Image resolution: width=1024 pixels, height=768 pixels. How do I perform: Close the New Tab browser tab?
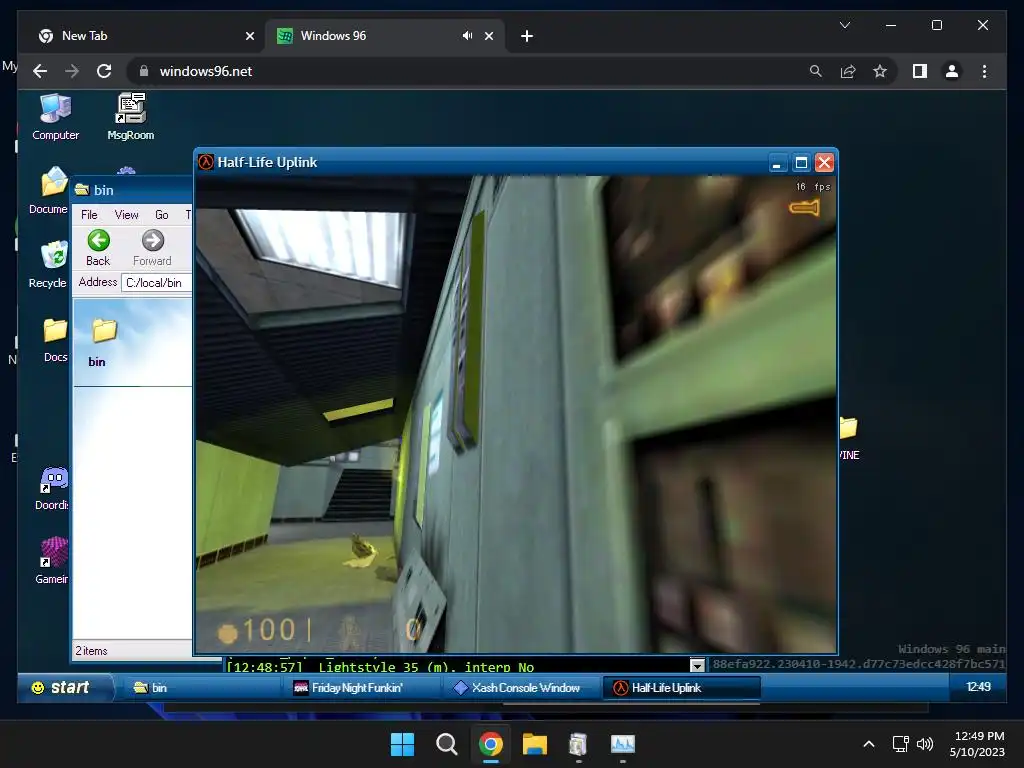pyautogui.click(x=249, y=36)
